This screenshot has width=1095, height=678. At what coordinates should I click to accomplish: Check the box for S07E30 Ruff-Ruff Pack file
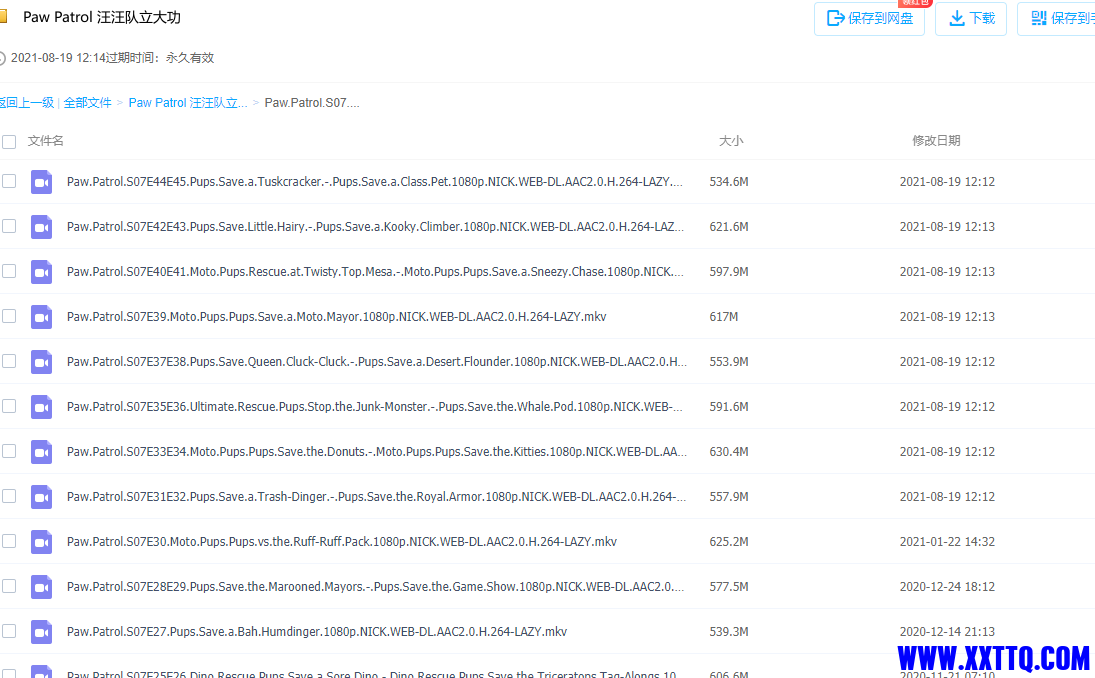coord(9,541)
